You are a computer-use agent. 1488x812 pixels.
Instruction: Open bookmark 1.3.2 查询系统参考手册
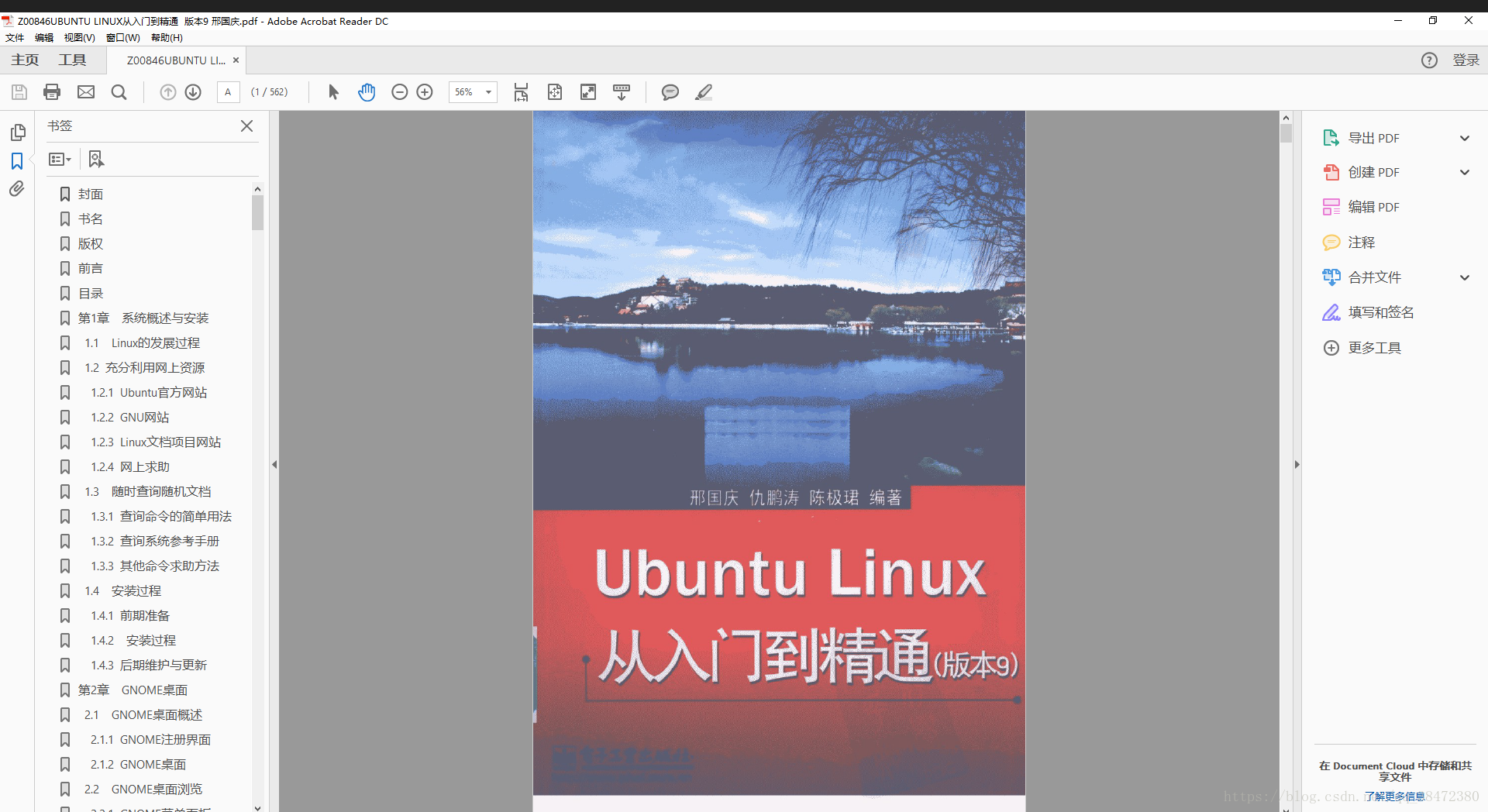point(154,542)
